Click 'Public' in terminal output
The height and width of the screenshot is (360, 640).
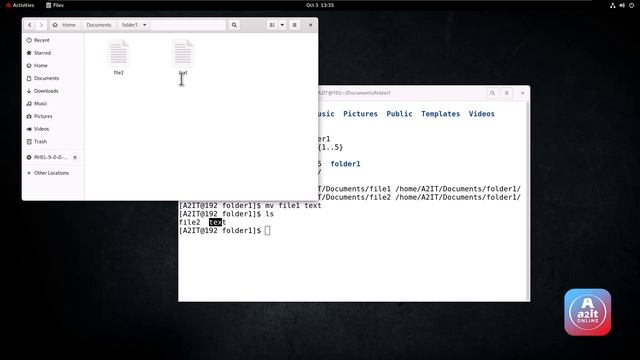click(399, 114)
